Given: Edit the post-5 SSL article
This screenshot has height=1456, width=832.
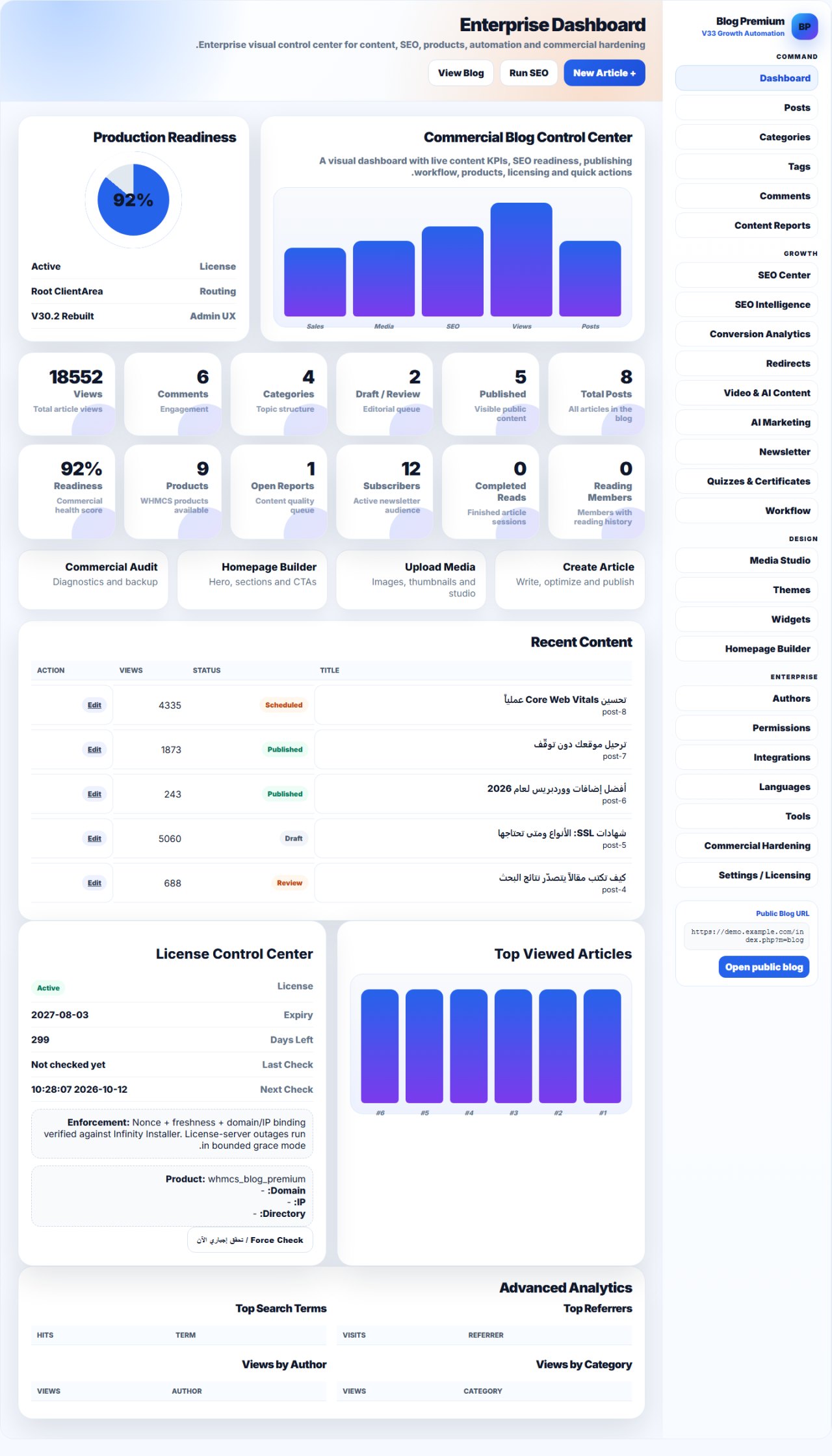Looking at the screenshot, I should coord(94,838).
